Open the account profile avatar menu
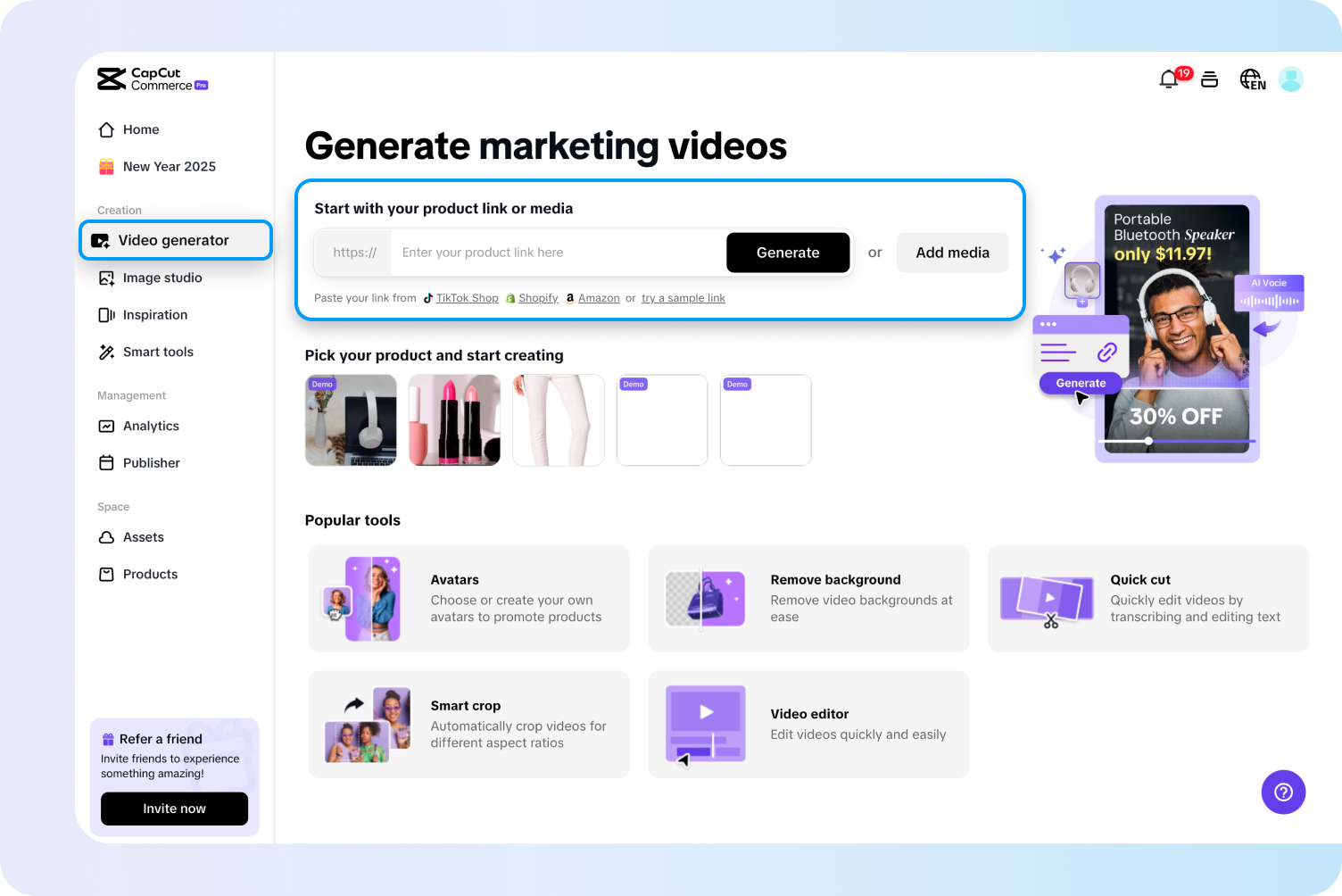 1290,79
